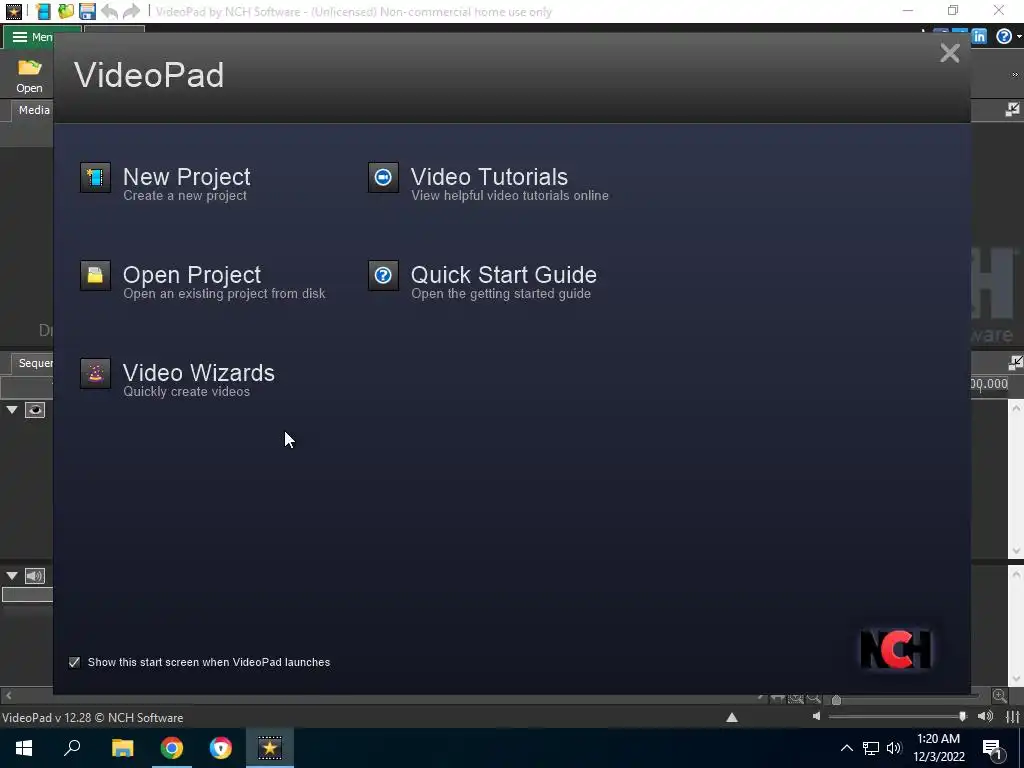Click VideoPad app icon in title bar
This screenshot has height=768, width=1024.
coord(13,11)
